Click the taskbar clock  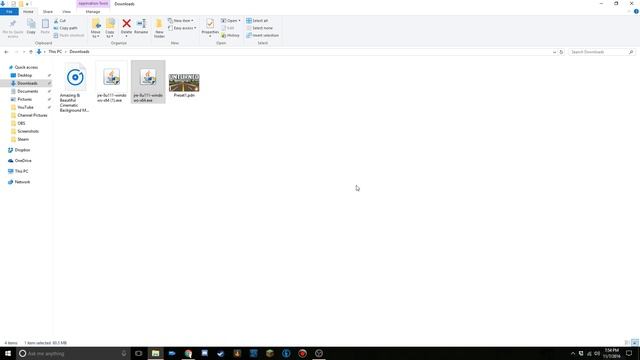(x=611, y=353)
